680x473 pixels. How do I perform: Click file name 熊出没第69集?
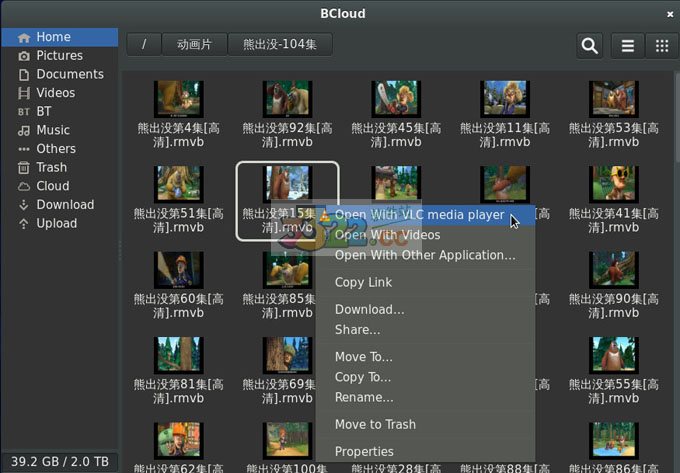[x=279, y=391]
